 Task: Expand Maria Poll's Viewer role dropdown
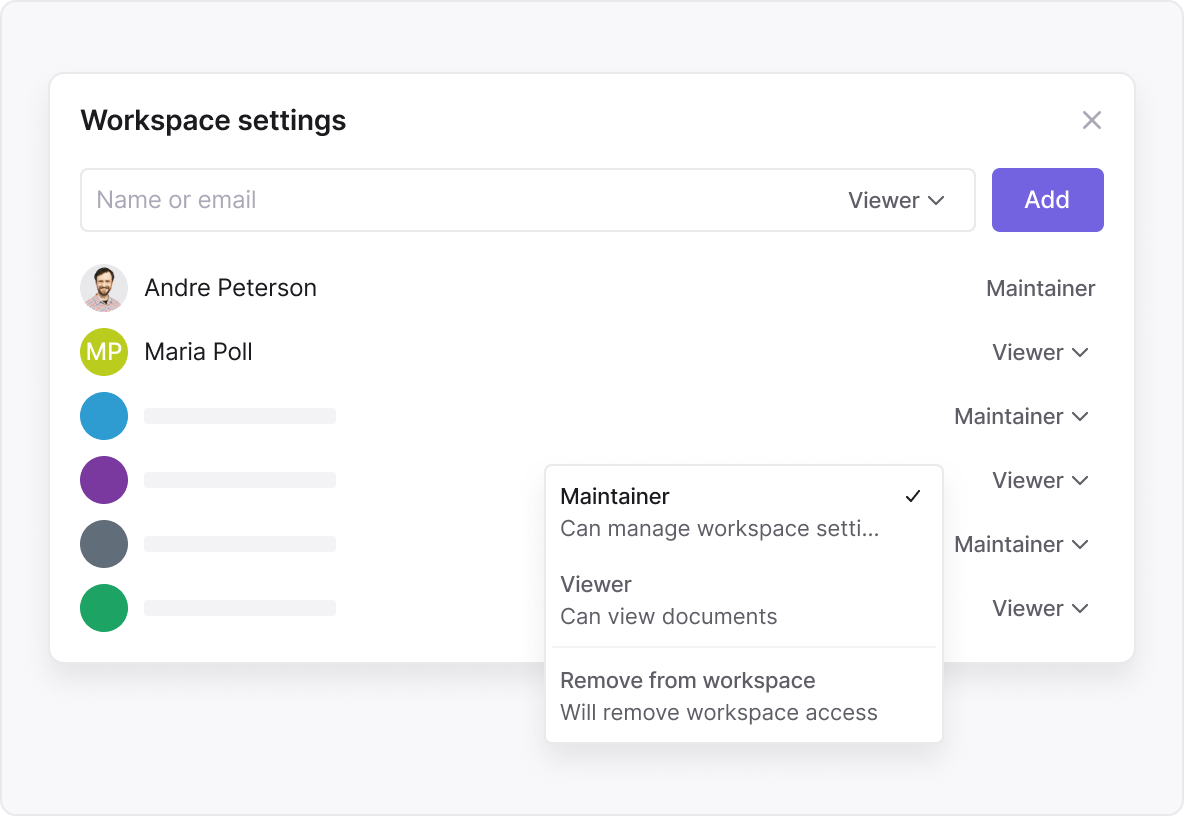tap(1039, 352)
